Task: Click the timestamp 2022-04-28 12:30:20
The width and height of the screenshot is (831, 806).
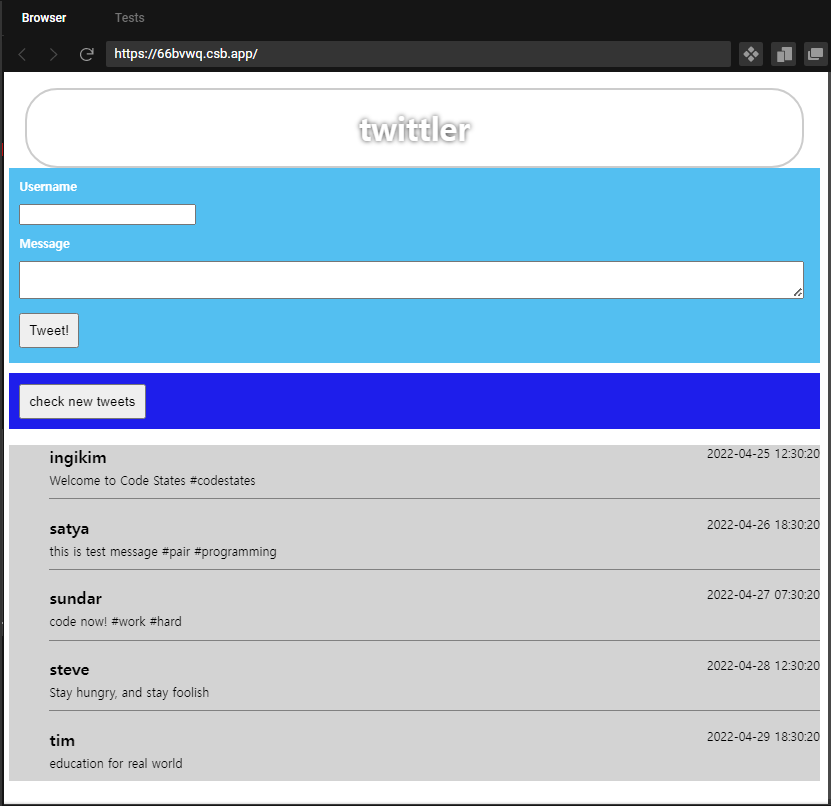Action: click(x=763, y=666)
